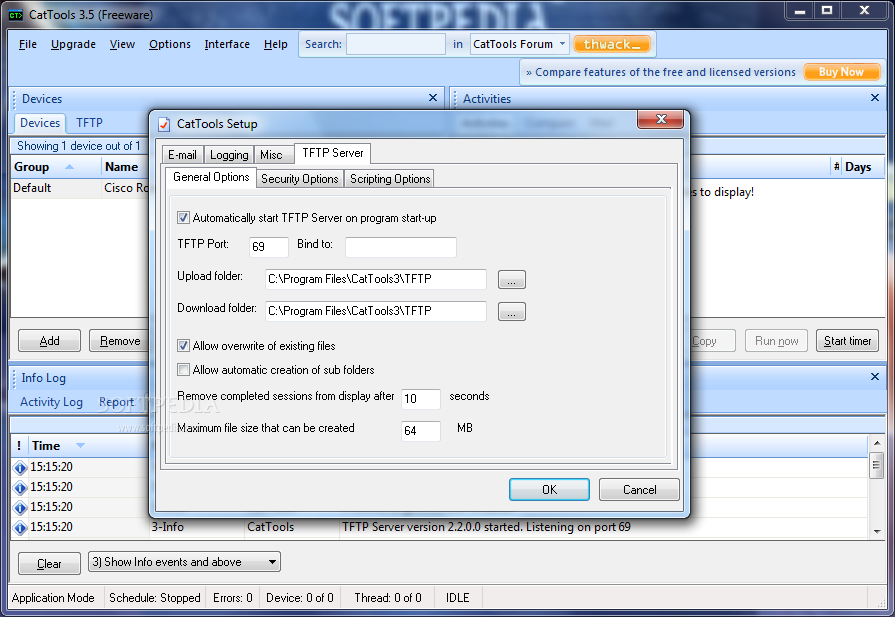This screenshot has height=617, width=895.
Task: Toggle Allow overwrite of existing files
Action: [183, 345]
